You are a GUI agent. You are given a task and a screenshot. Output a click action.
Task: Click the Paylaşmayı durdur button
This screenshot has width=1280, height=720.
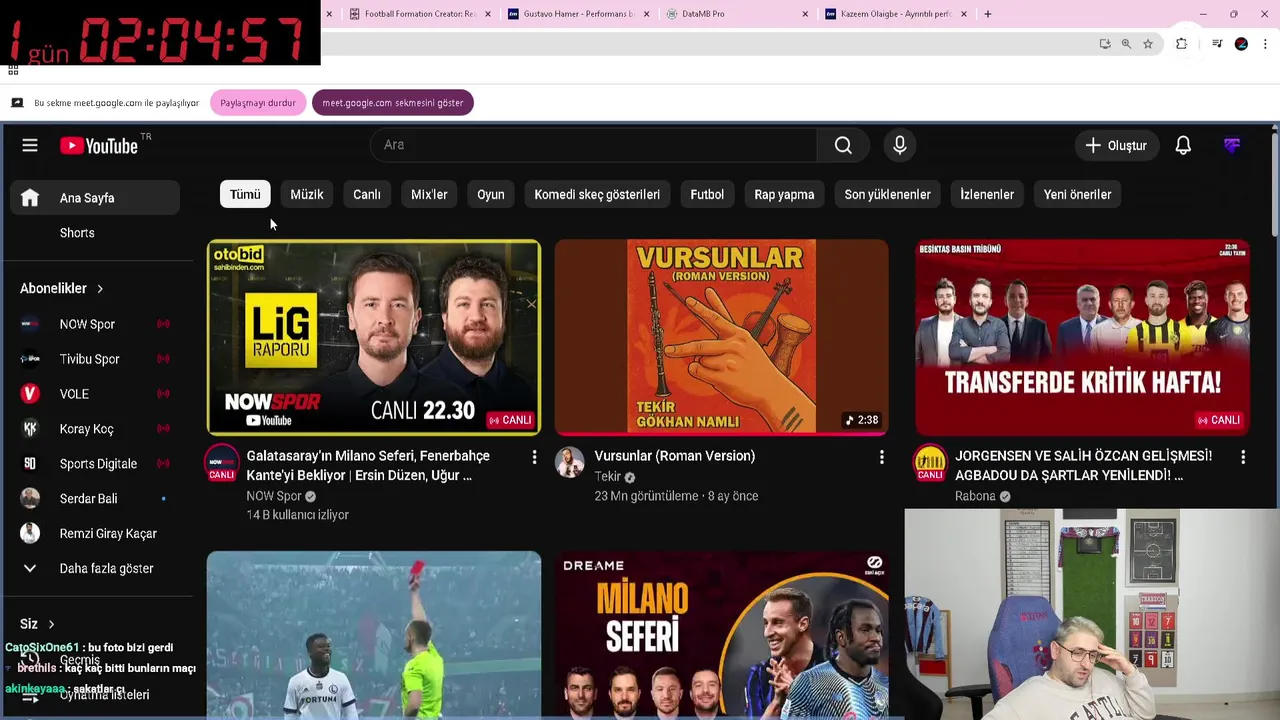click(x=258, y=103)
